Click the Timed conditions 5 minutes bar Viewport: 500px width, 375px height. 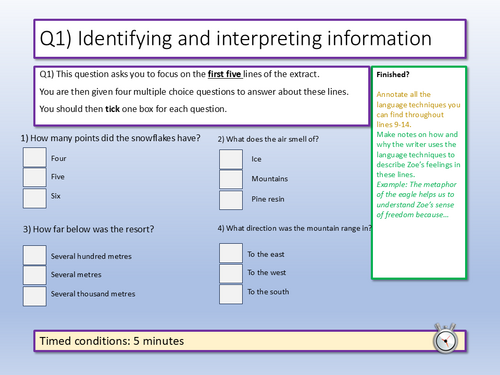(x=250, y=341)
